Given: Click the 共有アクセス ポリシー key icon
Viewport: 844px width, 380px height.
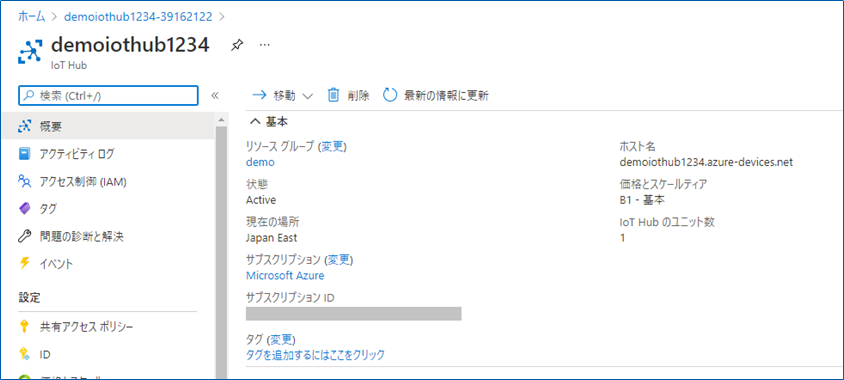Looking at the screenshot, I should point(24,326).
